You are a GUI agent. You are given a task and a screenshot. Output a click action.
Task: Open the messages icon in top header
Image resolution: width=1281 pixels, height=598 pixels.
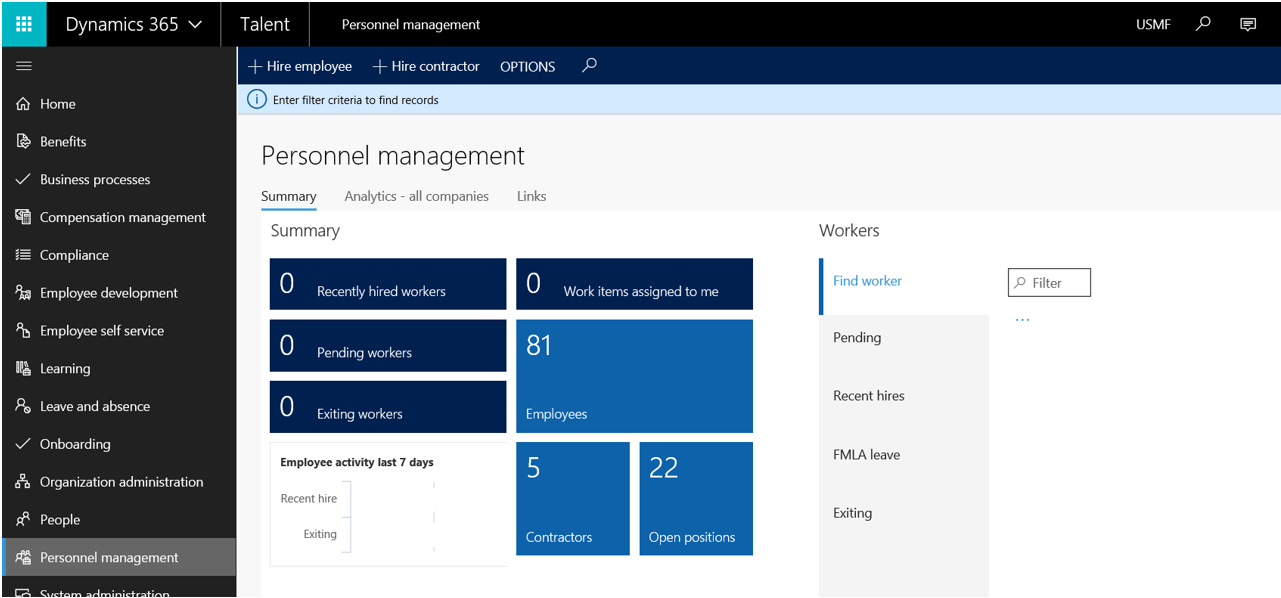(x=1248, y=24)
